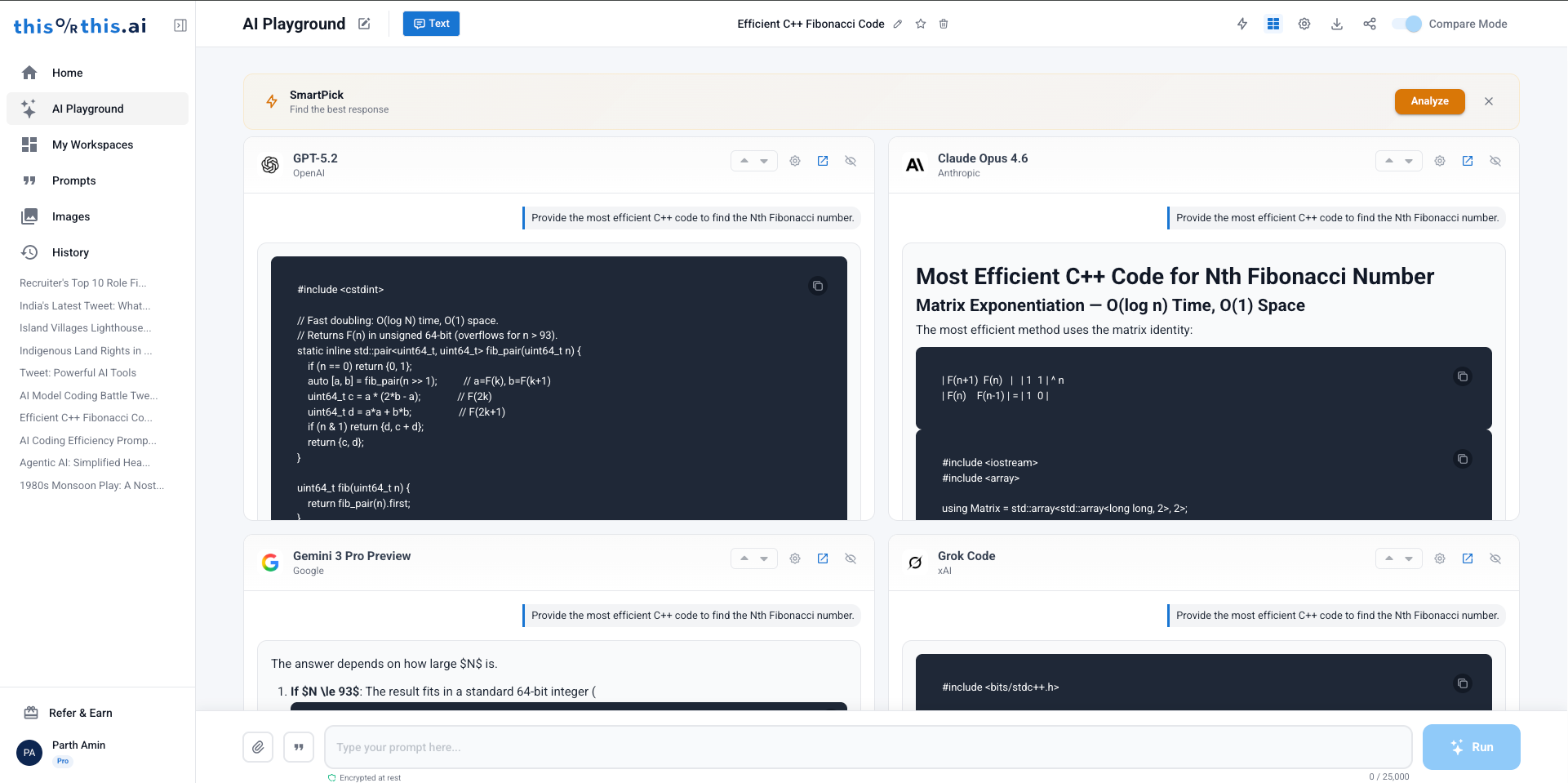The height and width of the screenshot is (783, 1568).
Task: Star the Efficient C++ Fibonacci Code chat
Action: tap(921, 24)
